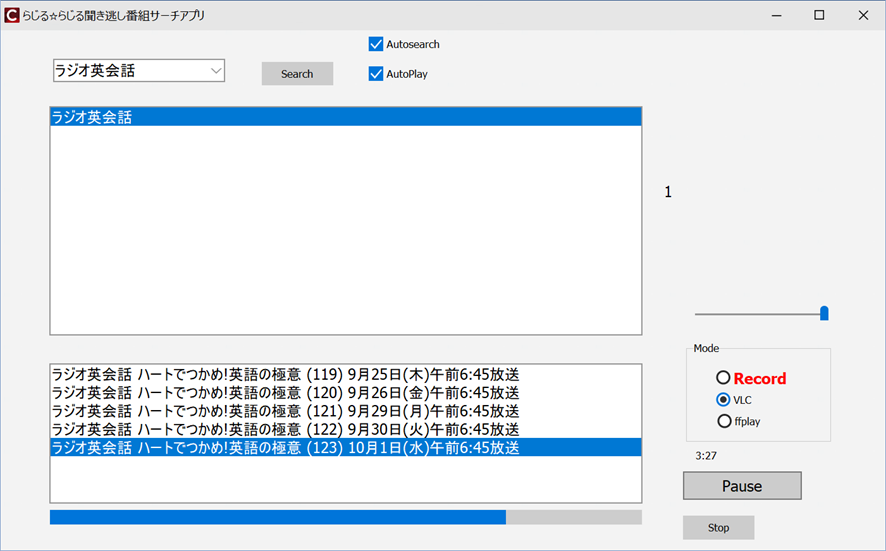Expand the program name dropdown arrow
Viewport: 886px width, 551px height.
tap(215, 71)
